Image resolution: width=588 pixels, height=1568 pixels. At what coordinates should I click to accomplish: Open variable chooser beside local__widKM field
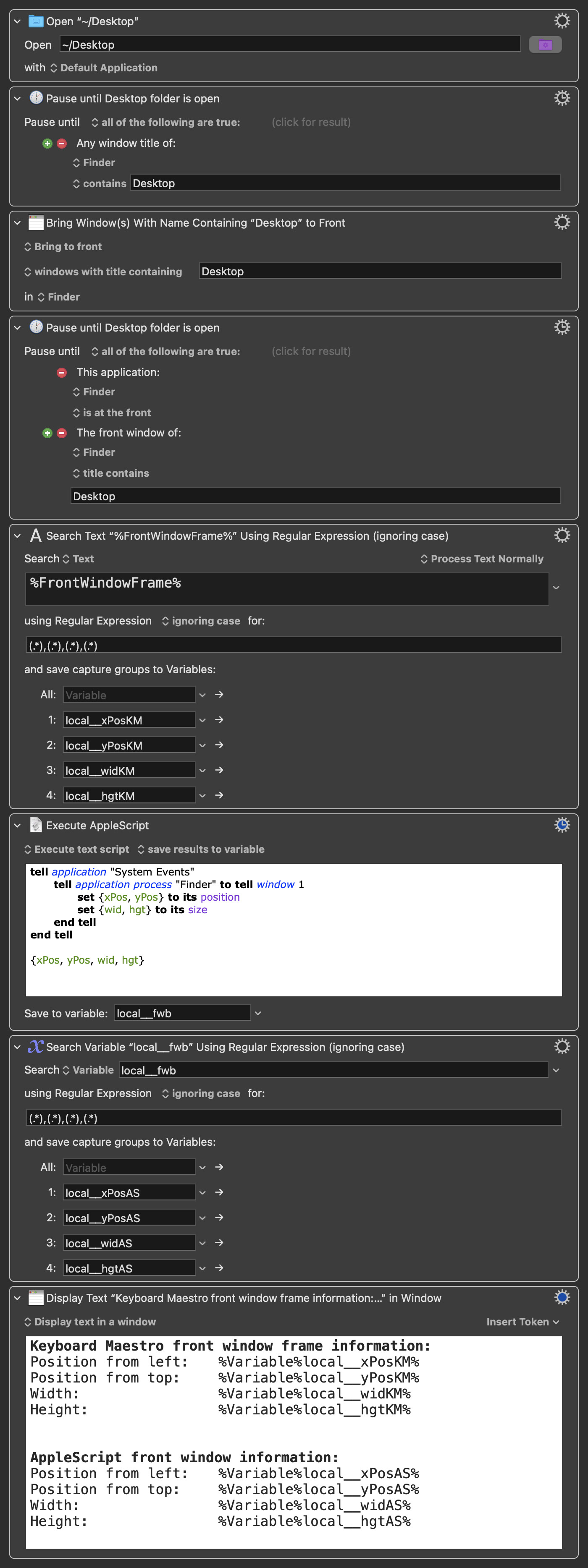tap(202, 771)
